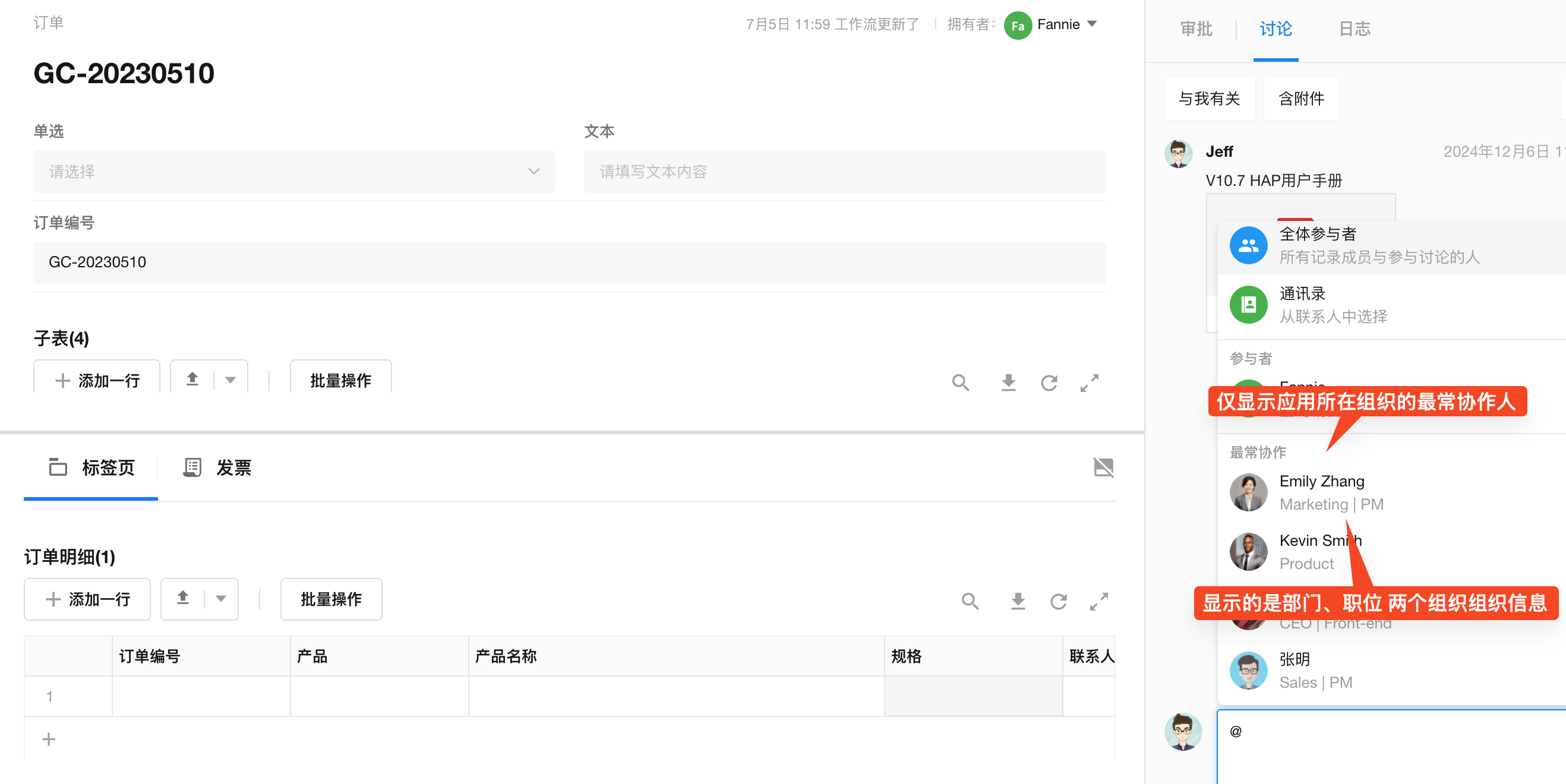Toggle 含附件 discussion filter
The image size is (1566, 784).
1300,99
